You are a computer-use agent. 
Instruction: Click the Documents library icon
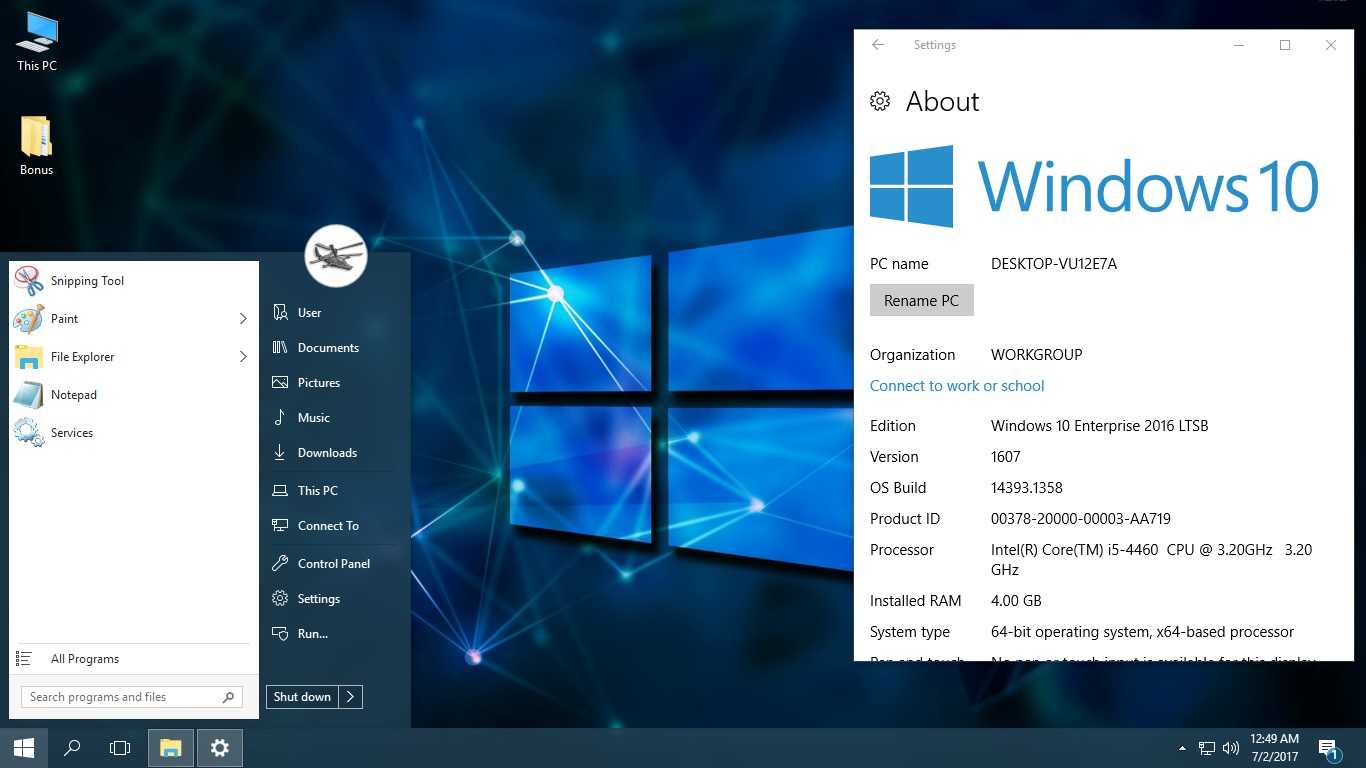280,348
